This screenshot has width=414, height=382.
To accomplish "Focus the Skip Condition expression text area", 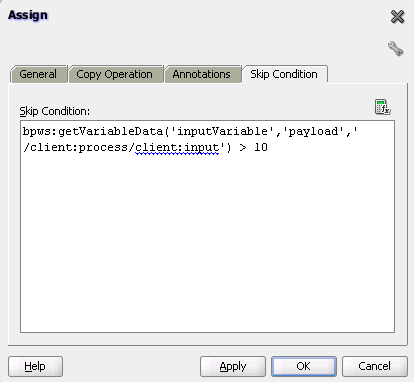I will 207,227.
